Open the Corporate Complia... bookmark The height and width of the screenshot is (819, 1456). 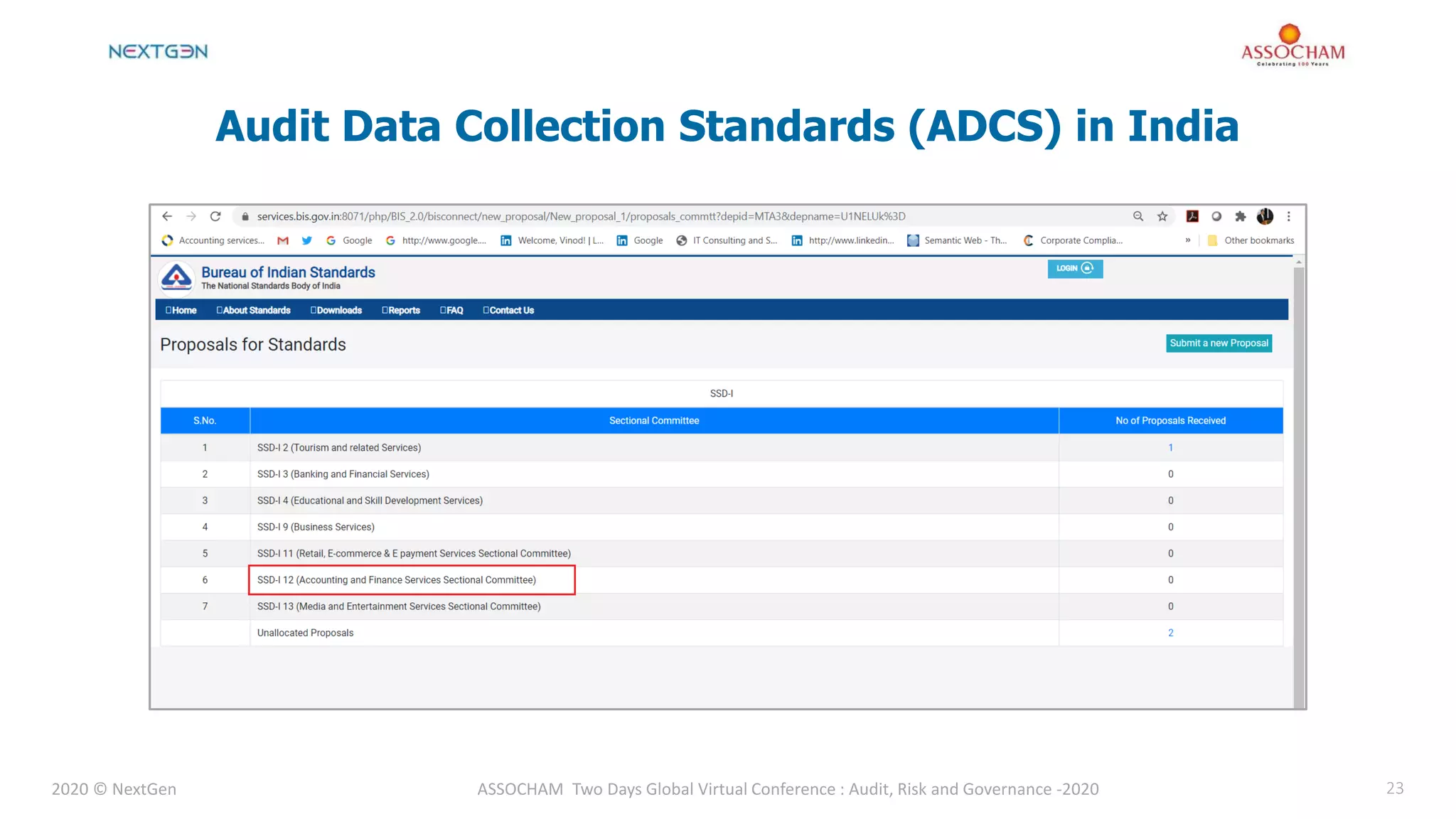1074,240
